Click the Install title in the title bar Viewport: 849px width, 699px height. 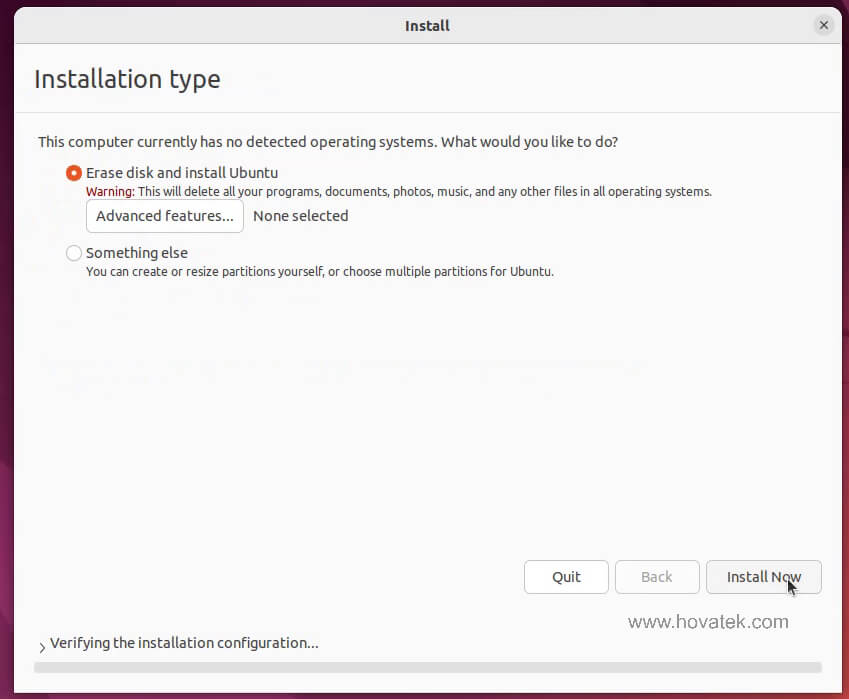click(427, 25)
